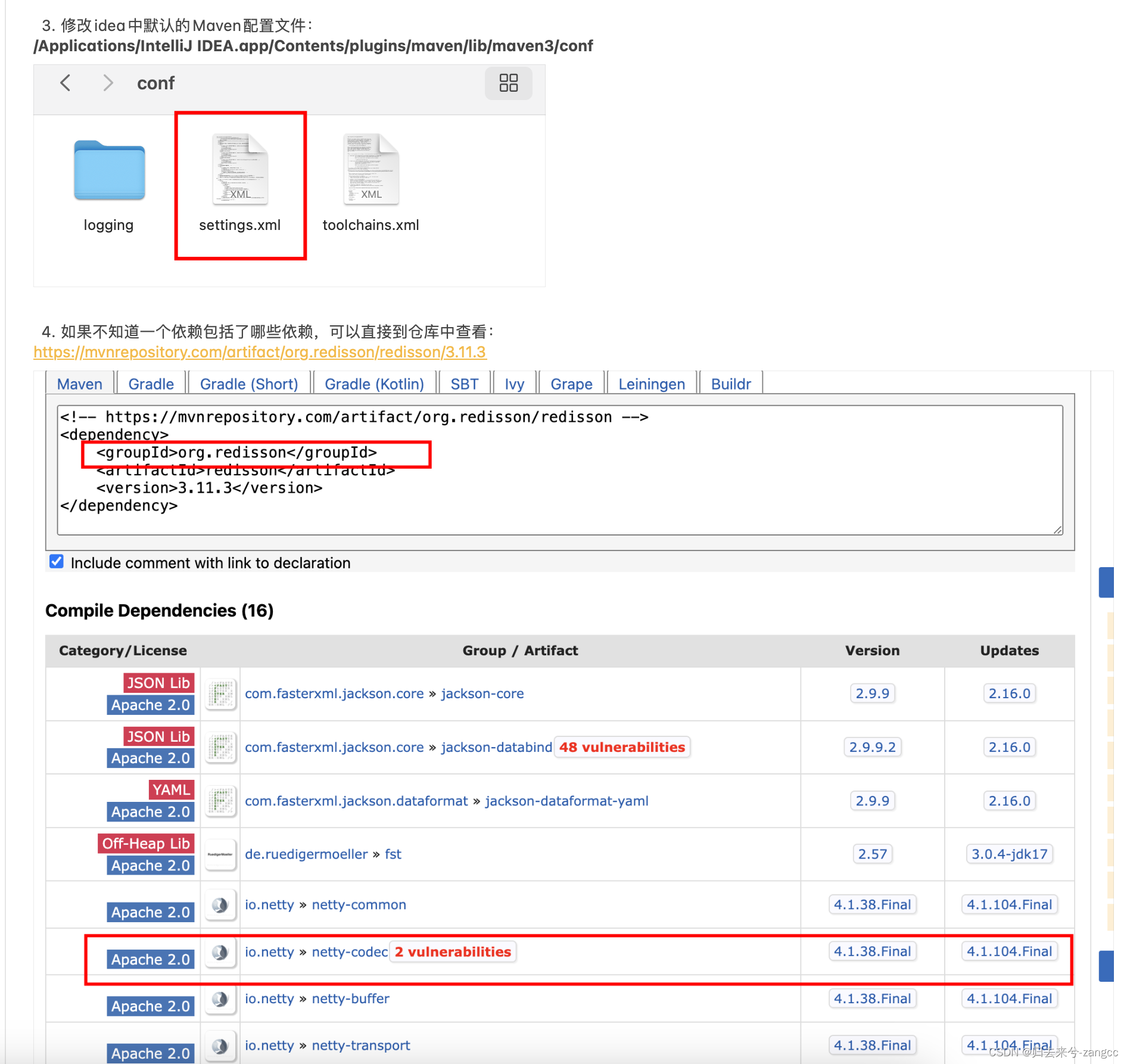This screenshot has width=1127, height=1064.
Task: Click the Compile Dependencies (16) heading
Action: coord(160,611)
